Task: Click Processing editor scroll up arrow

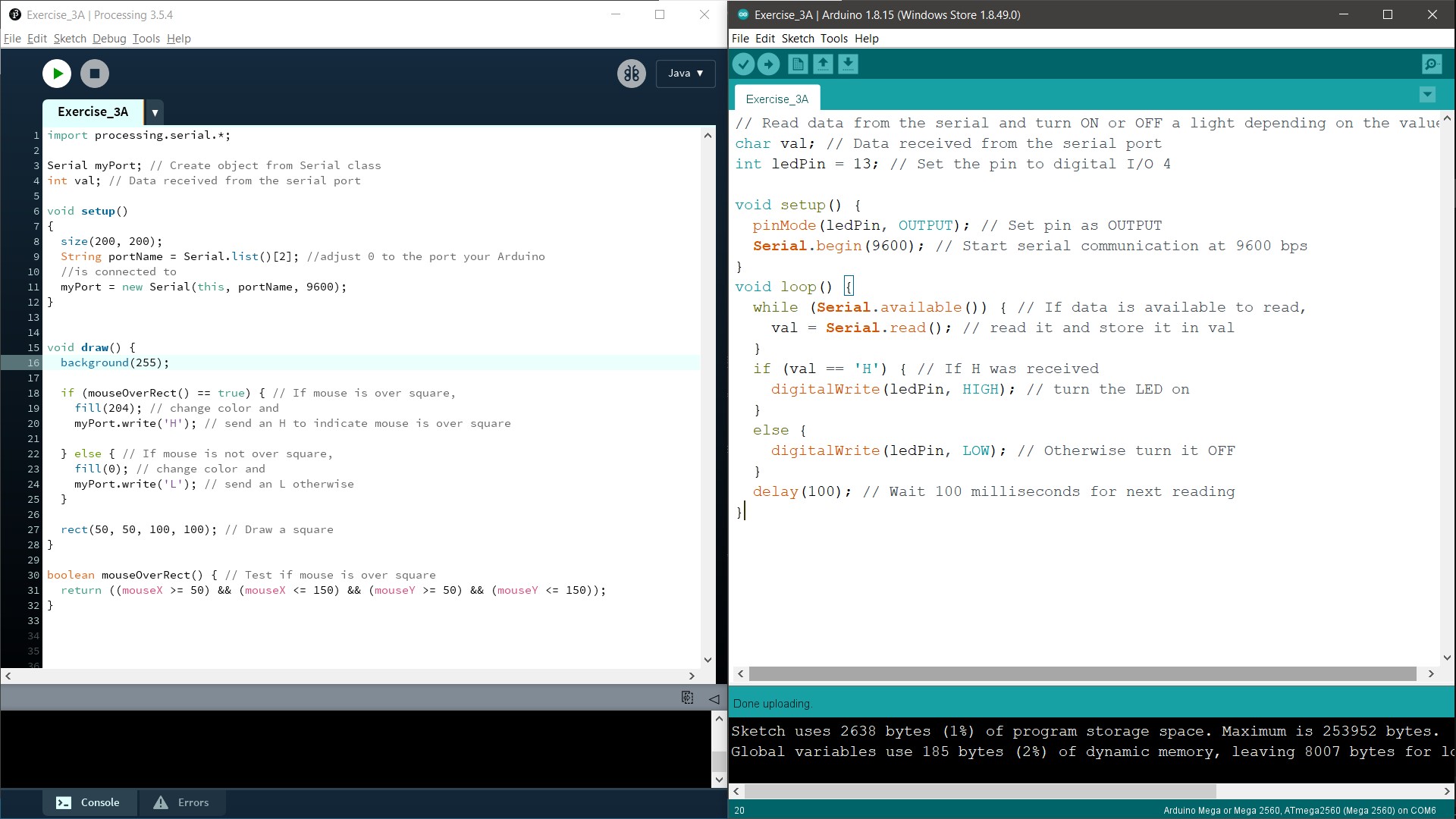Action: [x=708, y=136]
